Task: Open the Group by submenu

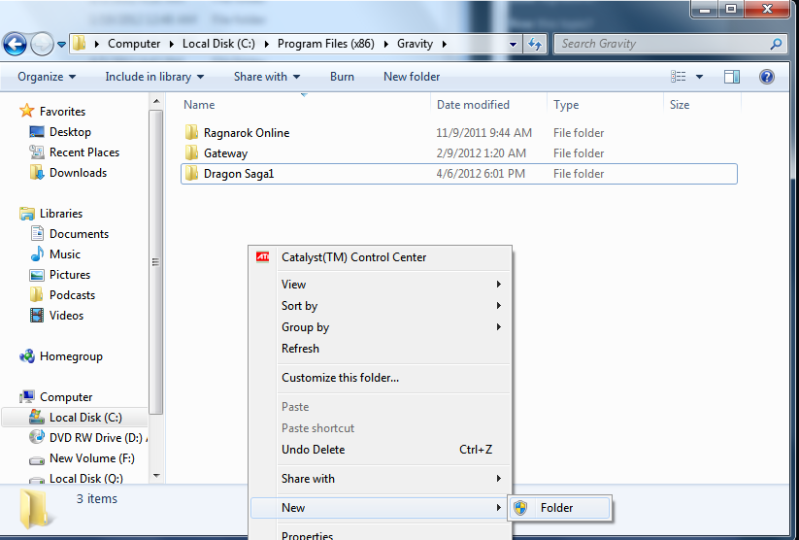Action: (381, 327)
